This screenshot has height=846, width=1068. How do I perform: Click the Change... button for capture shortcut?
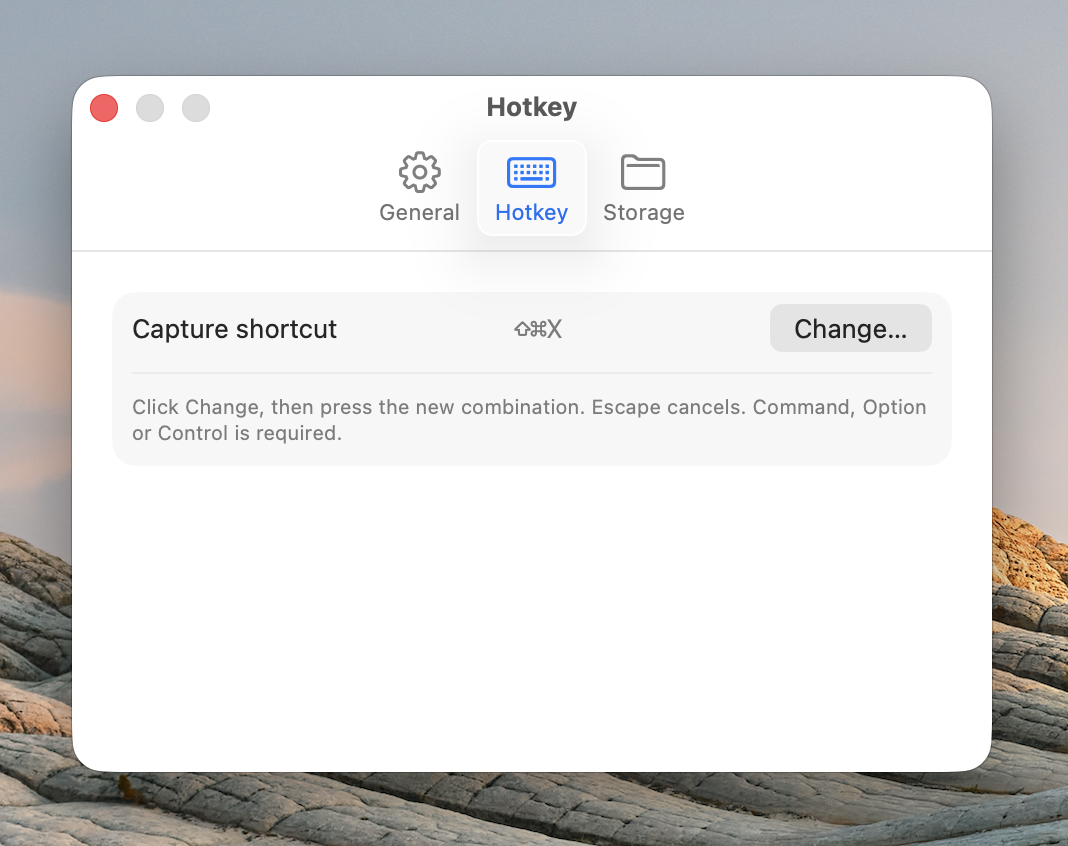pos(850,328)
